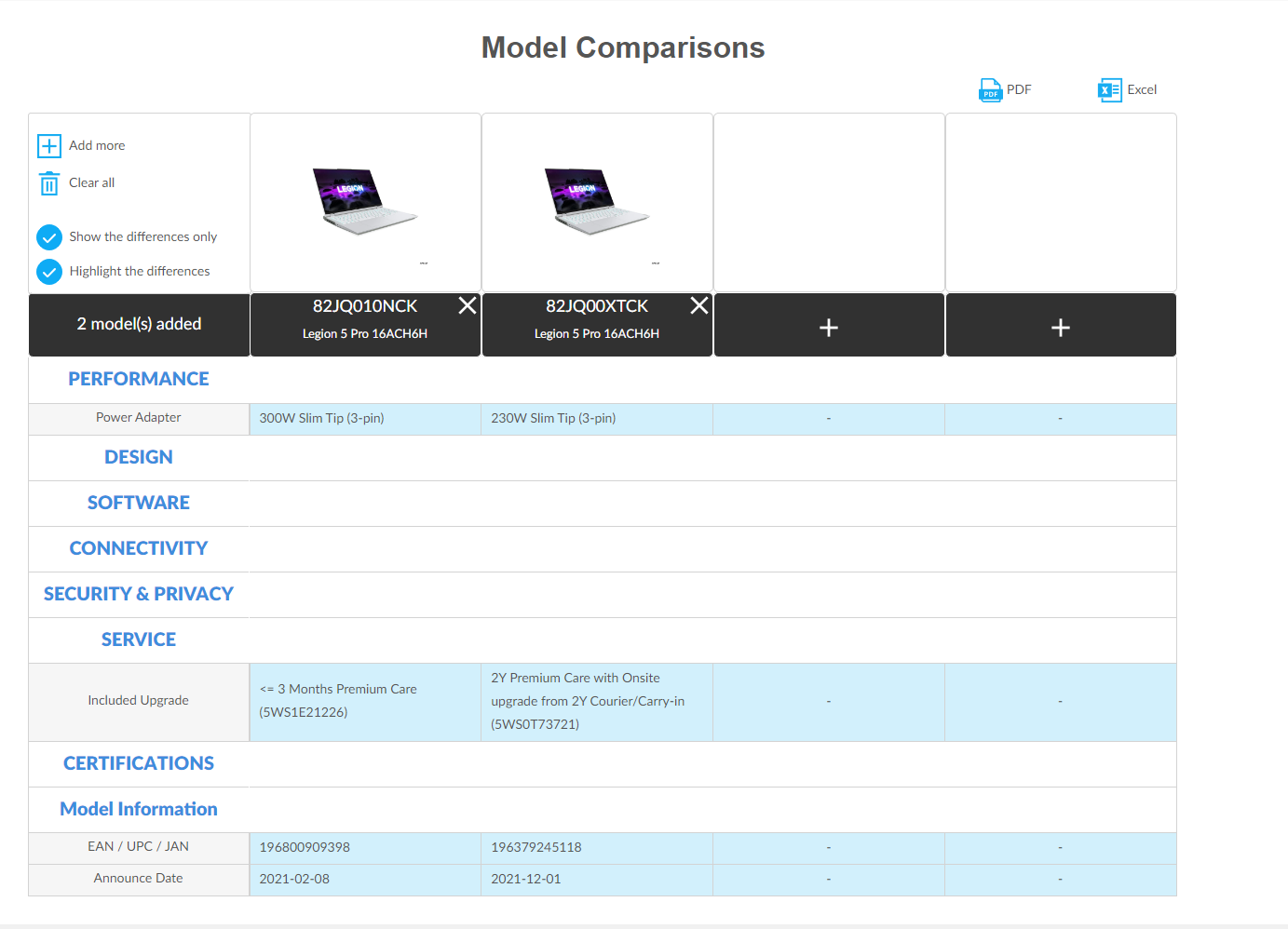
Task: Expand the DESIGN section
Action: (x=139, y=457)
